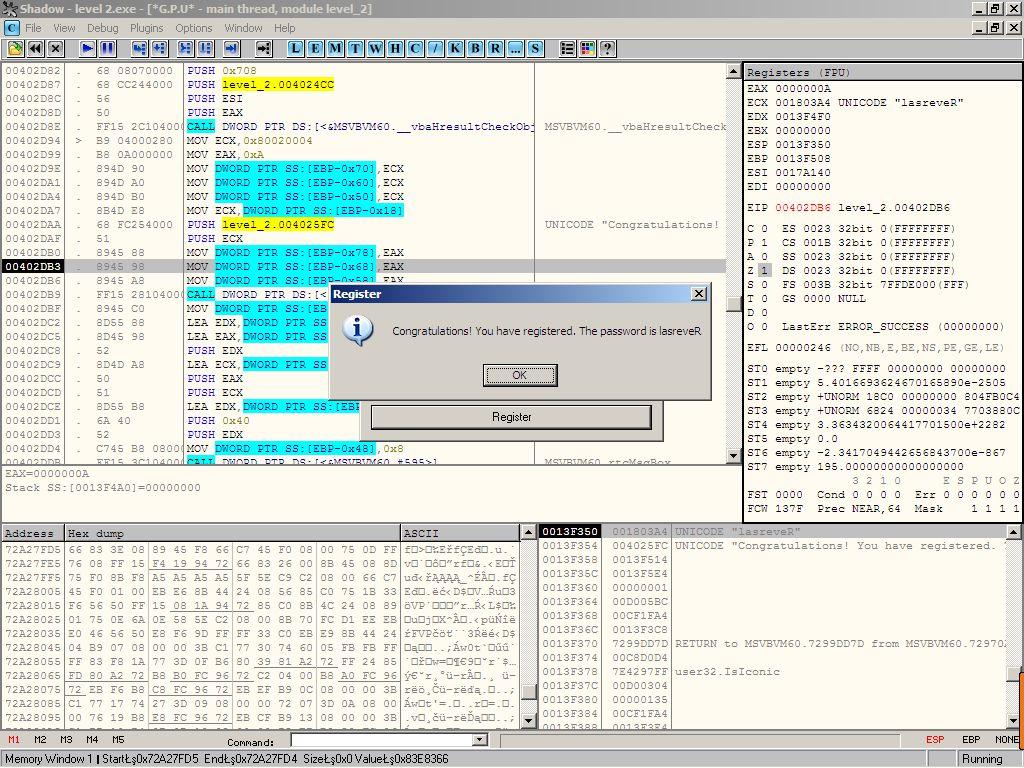The height and width of the screenshot is (768, 1024).
Task: Open the Command history dropdown arrow
Action: coord(481,740)
